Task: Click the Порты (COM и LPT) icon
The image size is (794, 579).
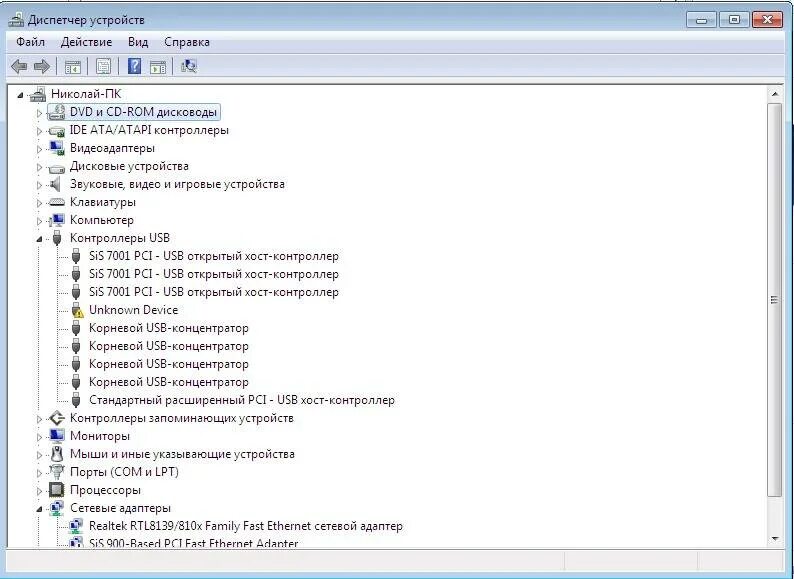Action: point(57,472)
